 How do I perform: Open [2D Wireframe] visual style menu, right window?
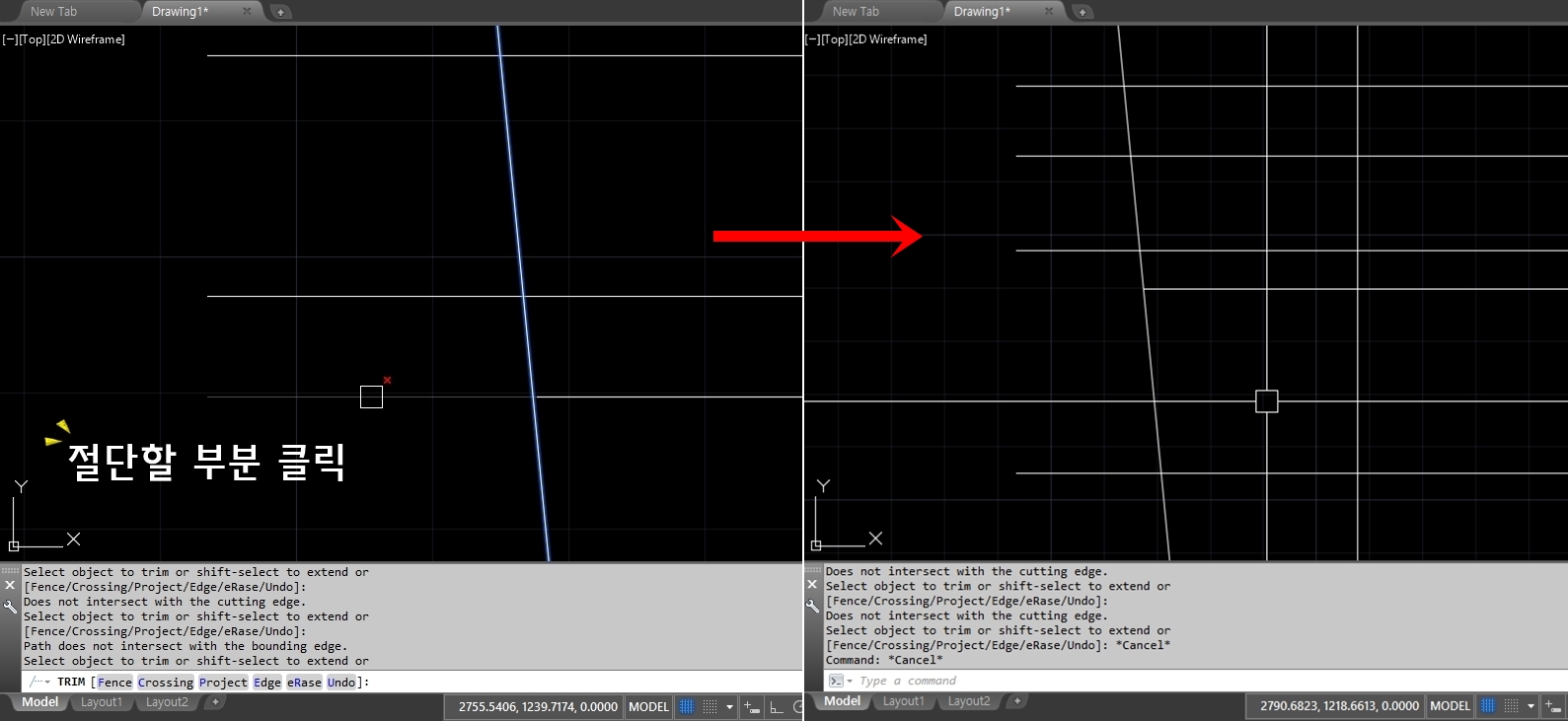[x=888, y=39]
